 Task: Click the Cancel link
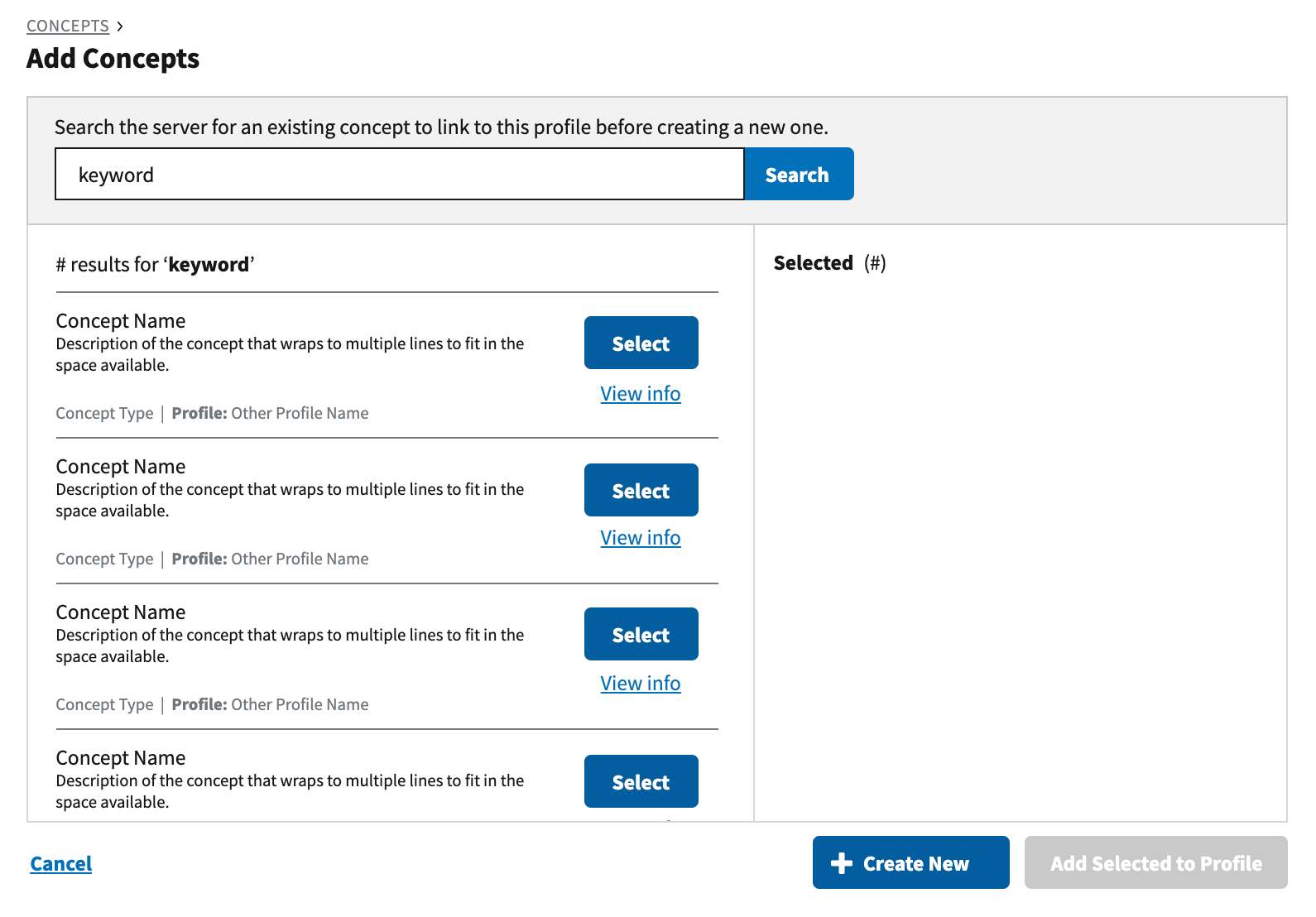tap(61, 864)
